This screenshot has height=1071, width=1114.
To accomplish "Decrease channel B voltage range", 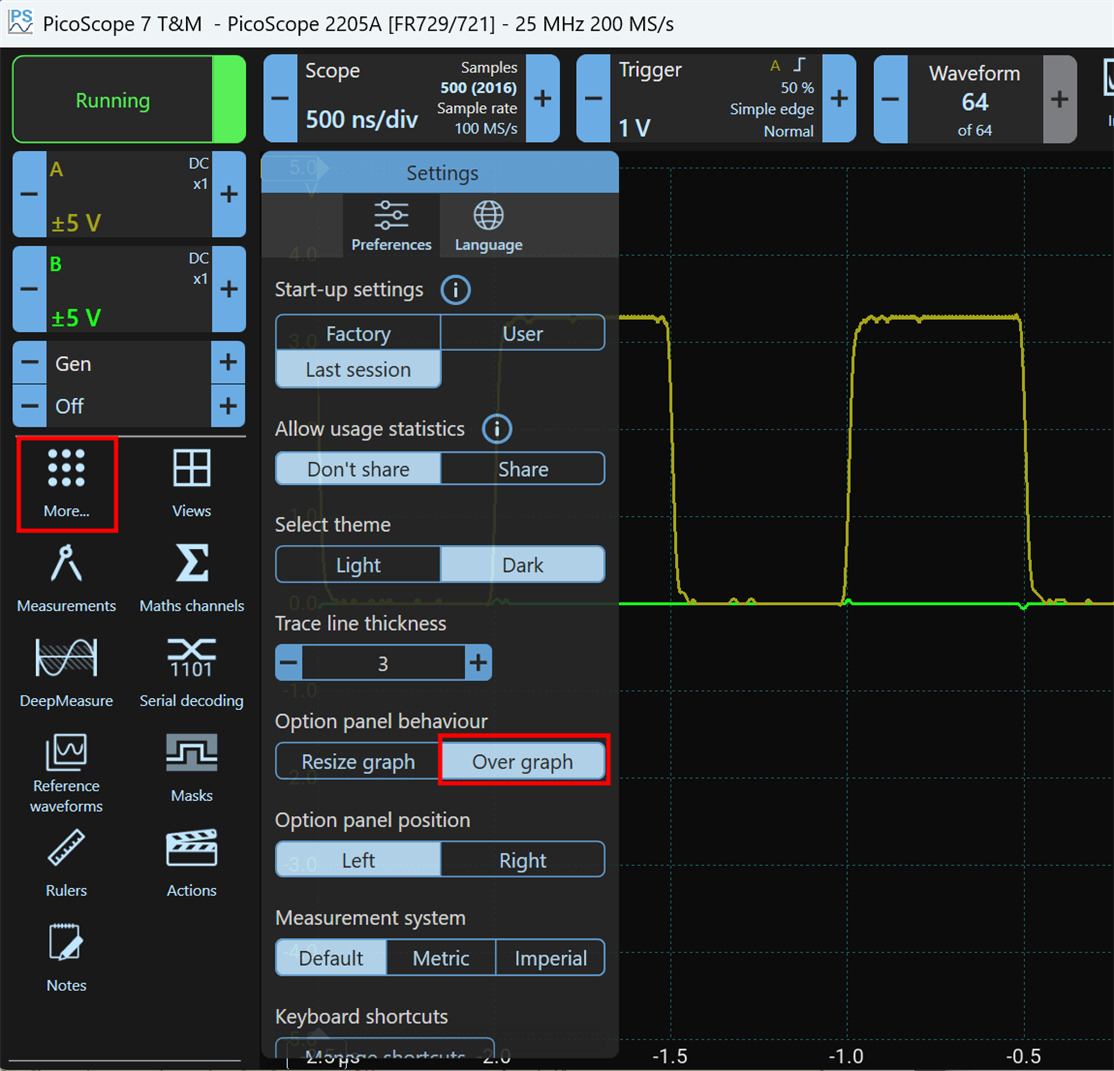I will click(x=29, y=289).
